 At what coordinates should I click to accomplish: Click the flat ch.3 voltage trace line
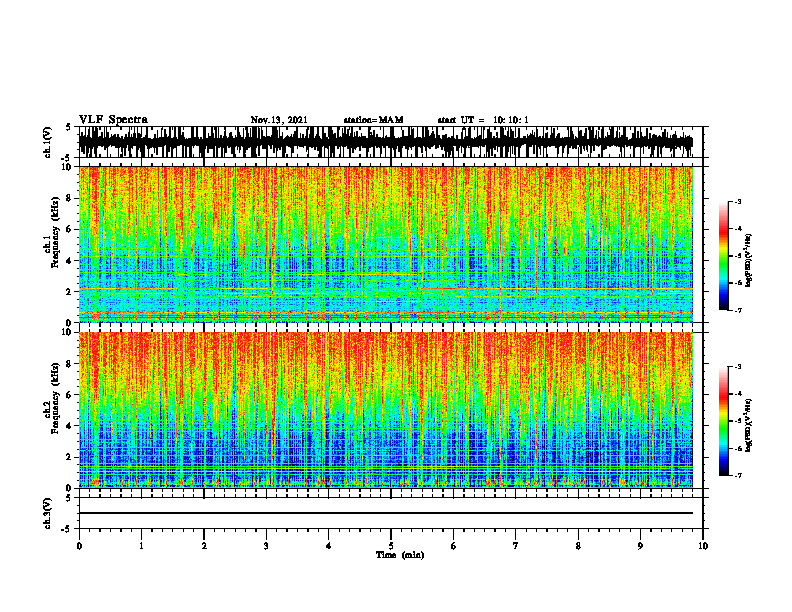point(385,513)
